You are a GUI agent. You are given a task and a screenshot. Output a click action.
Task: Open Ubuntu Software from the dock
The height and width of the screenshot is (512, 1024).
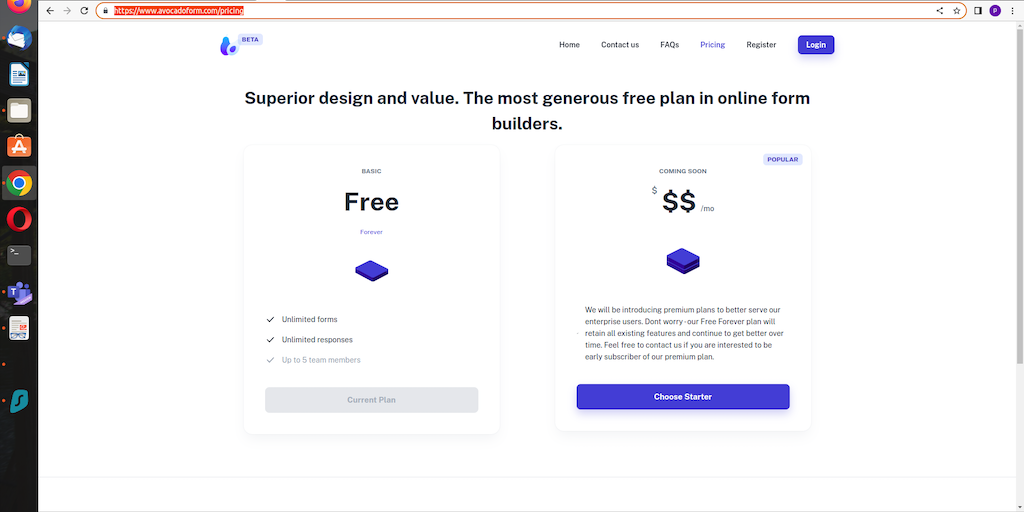(19, 147)
